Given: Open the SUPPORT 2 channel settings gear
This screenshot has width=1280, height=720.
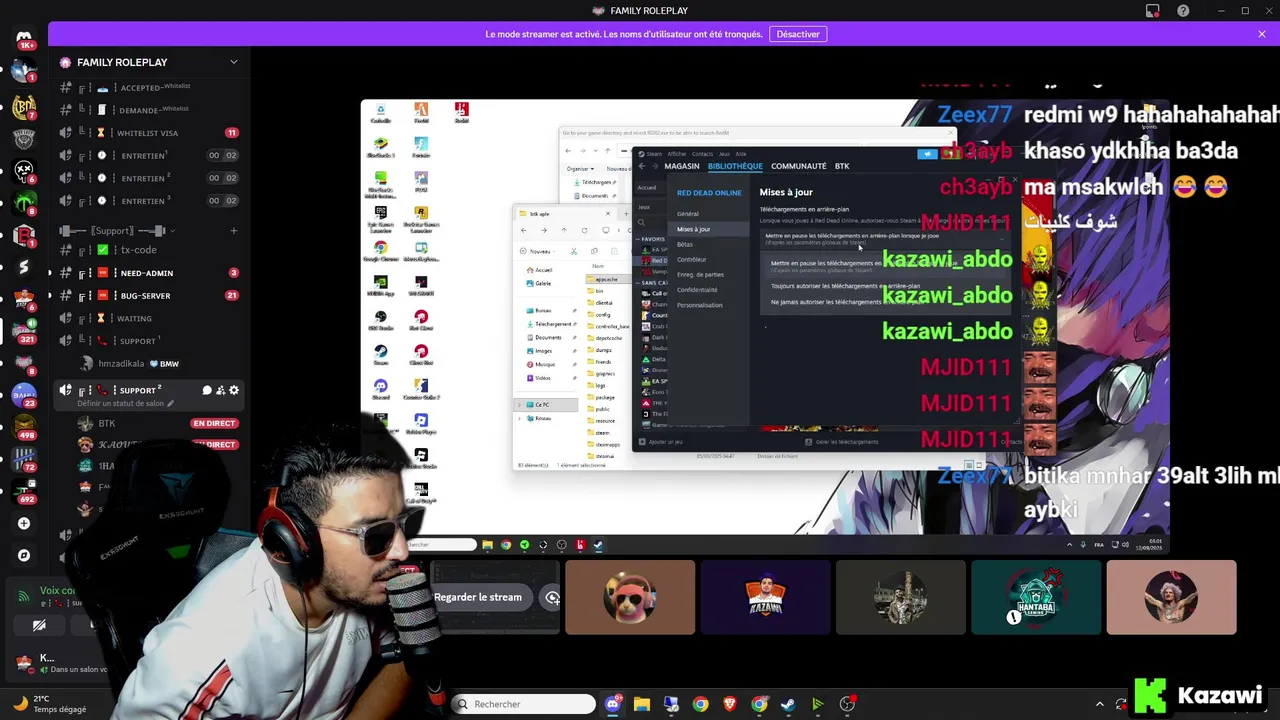Looking at the screenshot, I should [234, 391].
